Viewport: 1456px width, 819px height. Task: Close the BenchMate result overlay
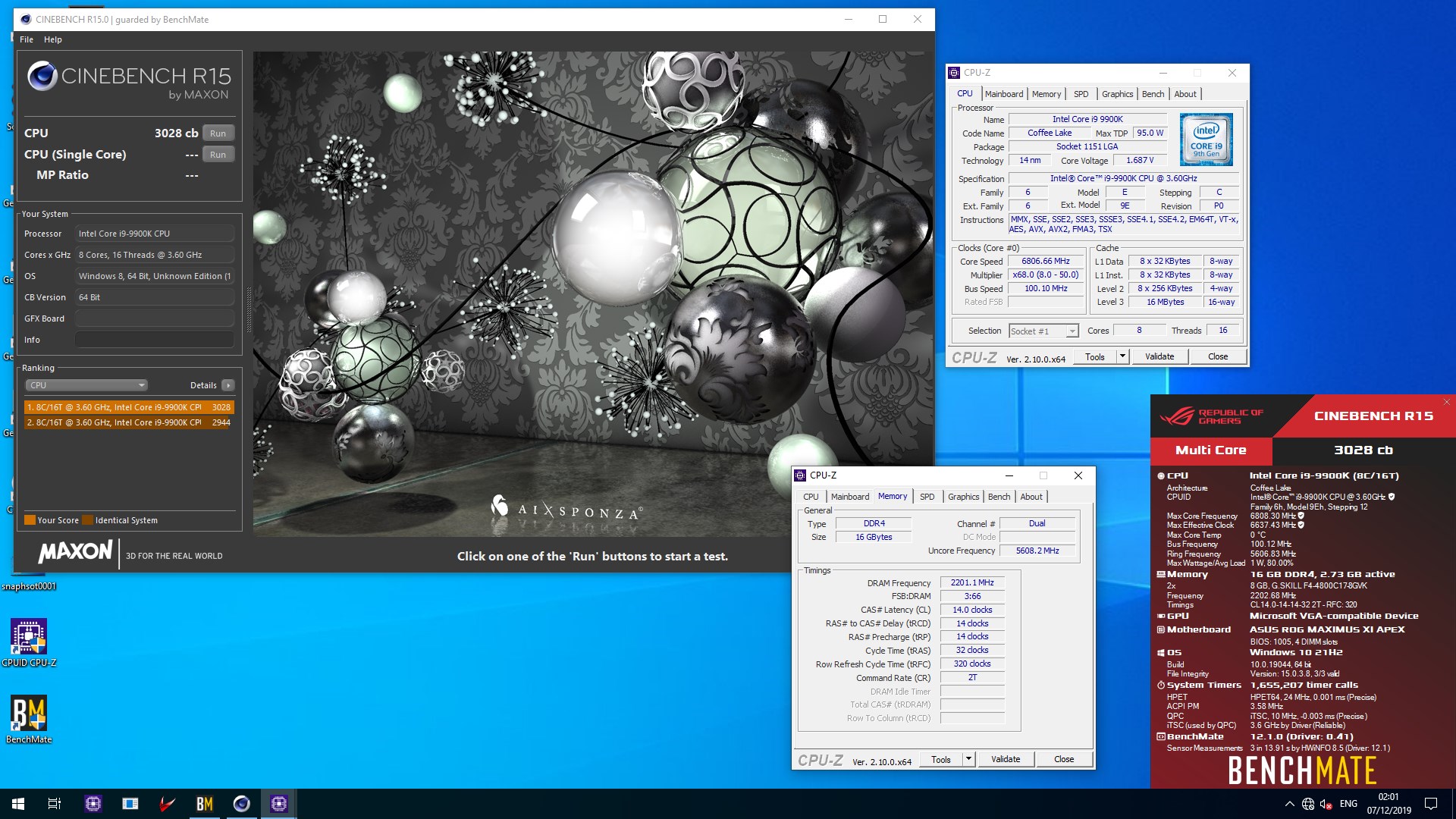click(1446, 402)
